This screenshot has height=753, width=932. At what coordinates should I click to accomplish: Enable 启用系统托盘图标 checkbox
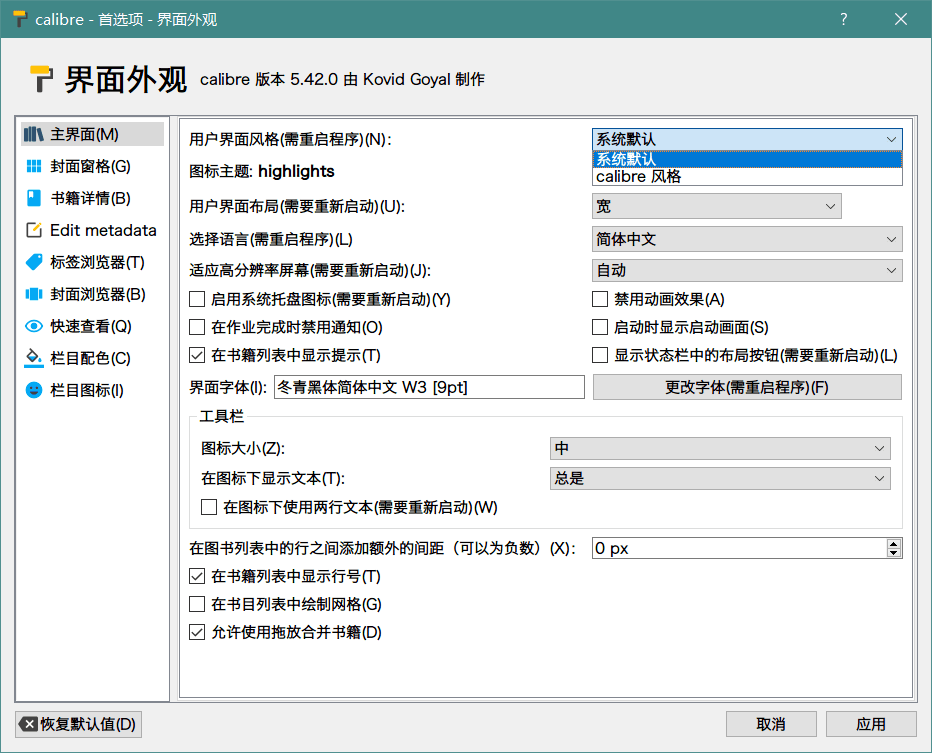pos(197,299)
